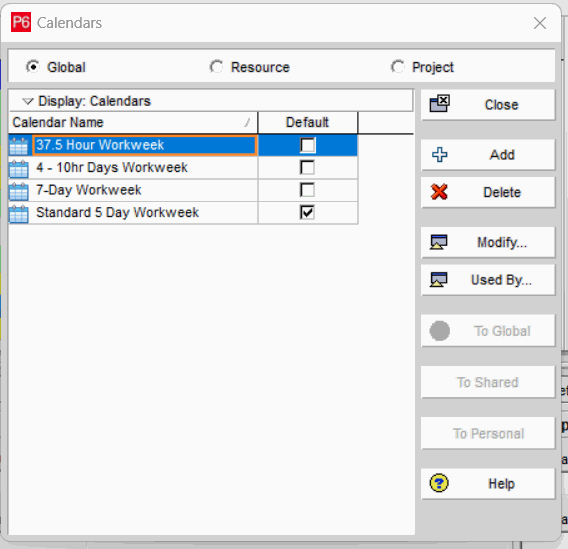Click the calendar icon beside 37.5 Hour Workweek
Screen dimensions: 568x549
(x=18, y=146)
